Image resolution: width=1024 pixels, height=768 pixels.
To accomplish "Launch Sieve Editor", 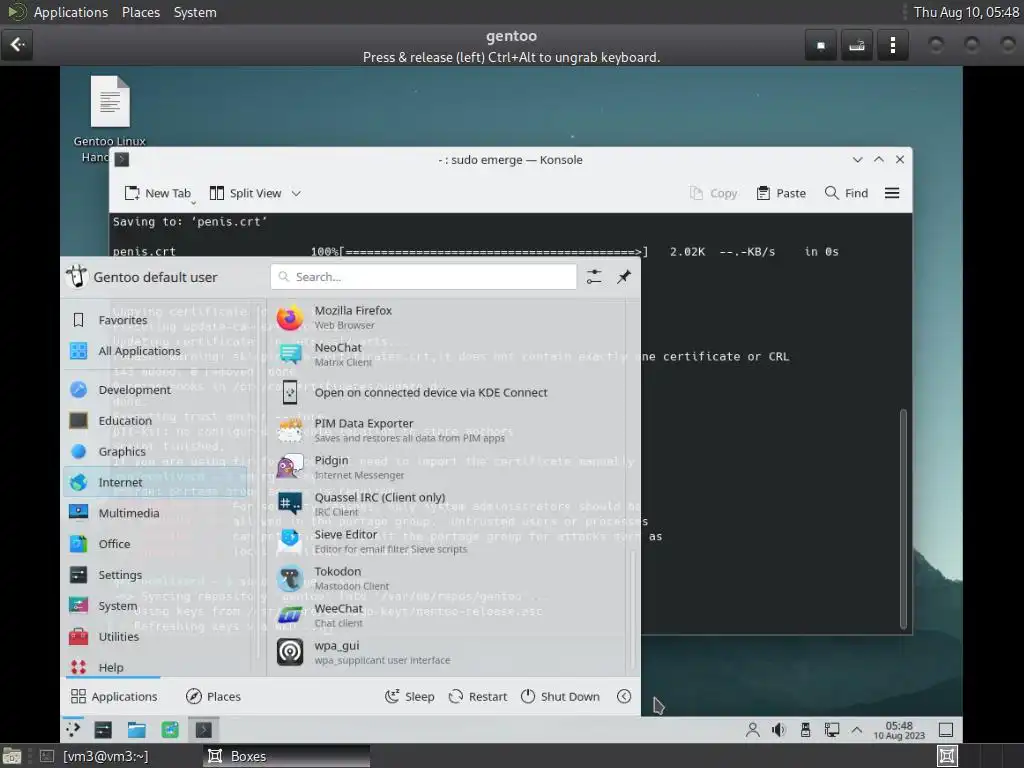I will coord(448,541).
